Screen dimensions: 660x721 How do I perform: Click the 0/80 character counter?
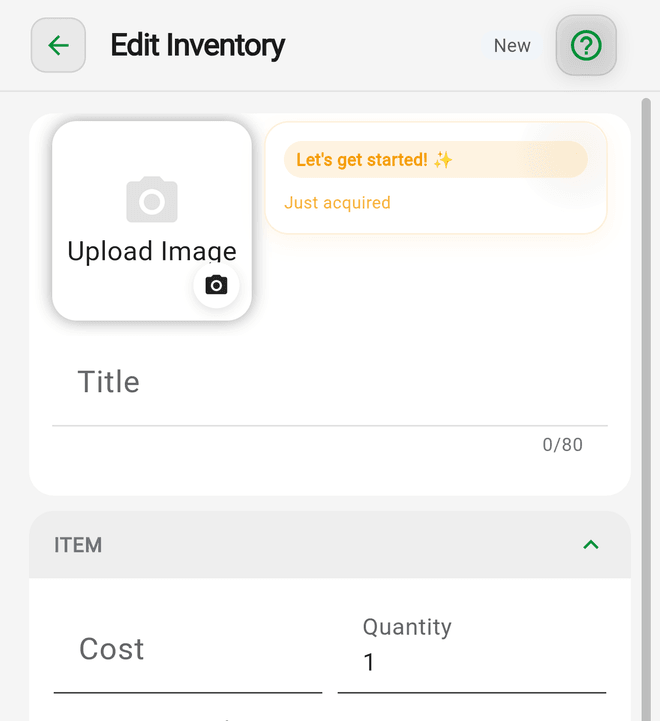click(562, 445)
